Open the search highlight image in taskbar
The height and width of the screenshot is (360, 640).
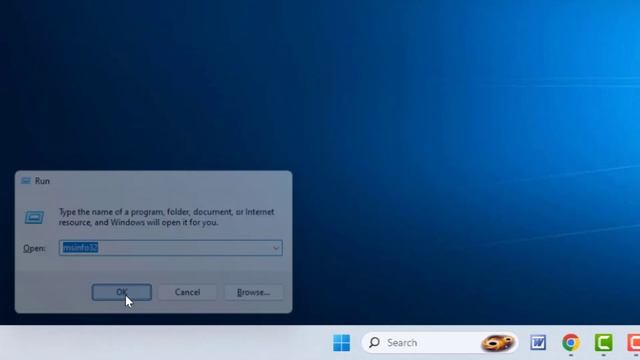(497, 343)
